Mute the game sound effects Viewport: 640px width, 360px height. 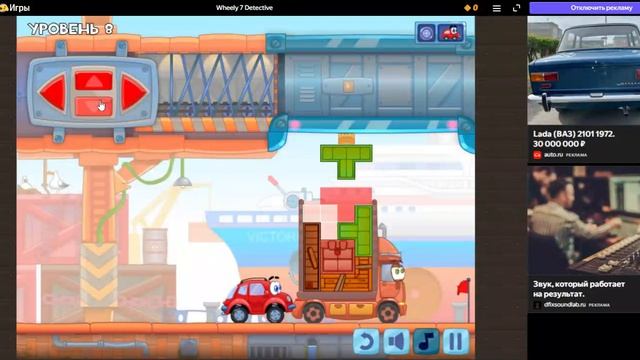point(396,341)
